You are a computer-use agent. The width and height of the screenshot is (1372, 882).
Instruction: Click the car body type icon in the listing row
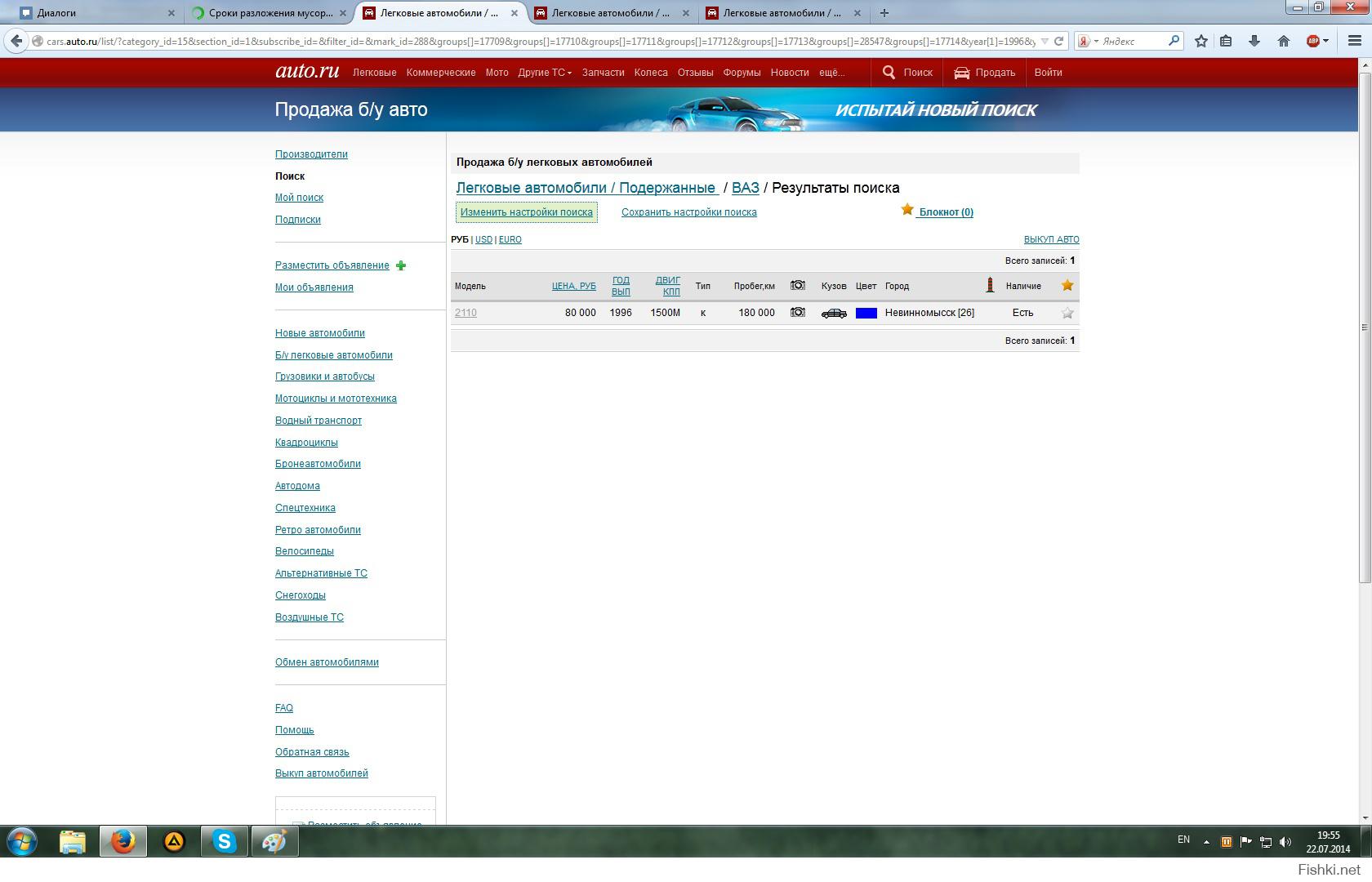[x=834, y=314]
